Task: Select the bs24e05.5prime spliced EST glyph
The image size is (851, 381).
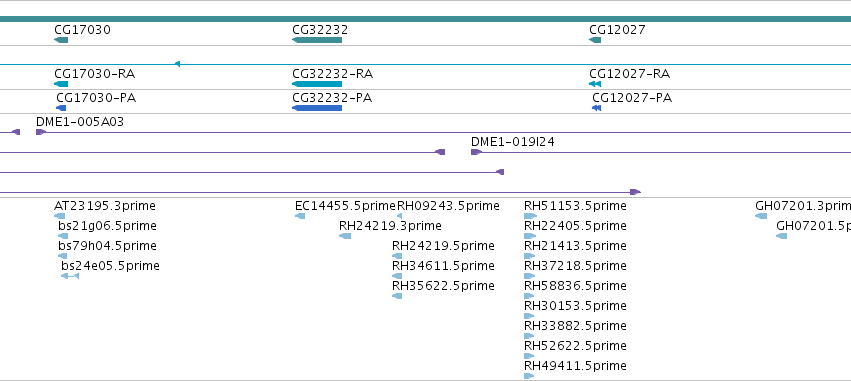Action: pyautogui.click(x=70, y=276)
